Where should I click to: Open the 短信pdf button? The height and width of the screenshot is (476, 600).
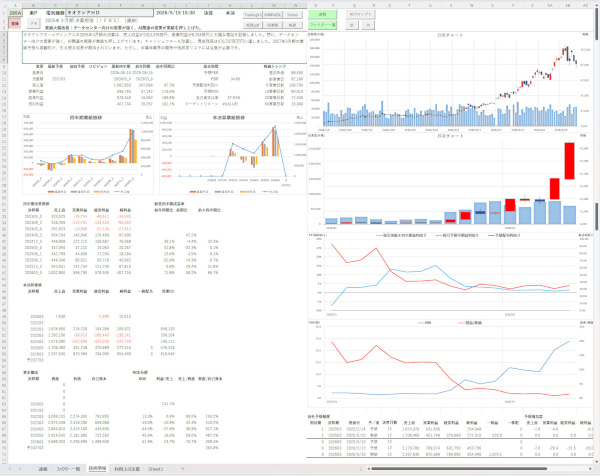[253, 25]
